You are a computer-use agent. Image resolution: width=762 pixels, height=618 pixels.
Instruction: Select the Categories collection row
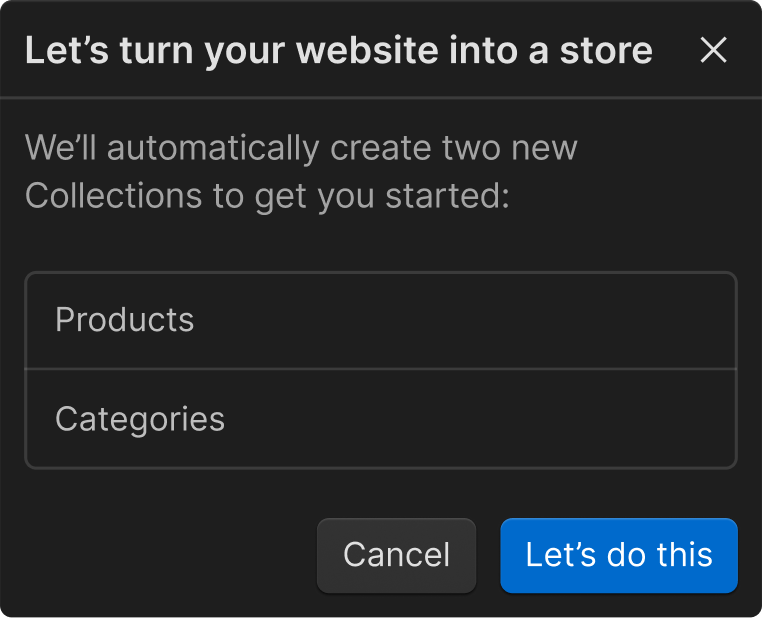click(x=380, y=419)
